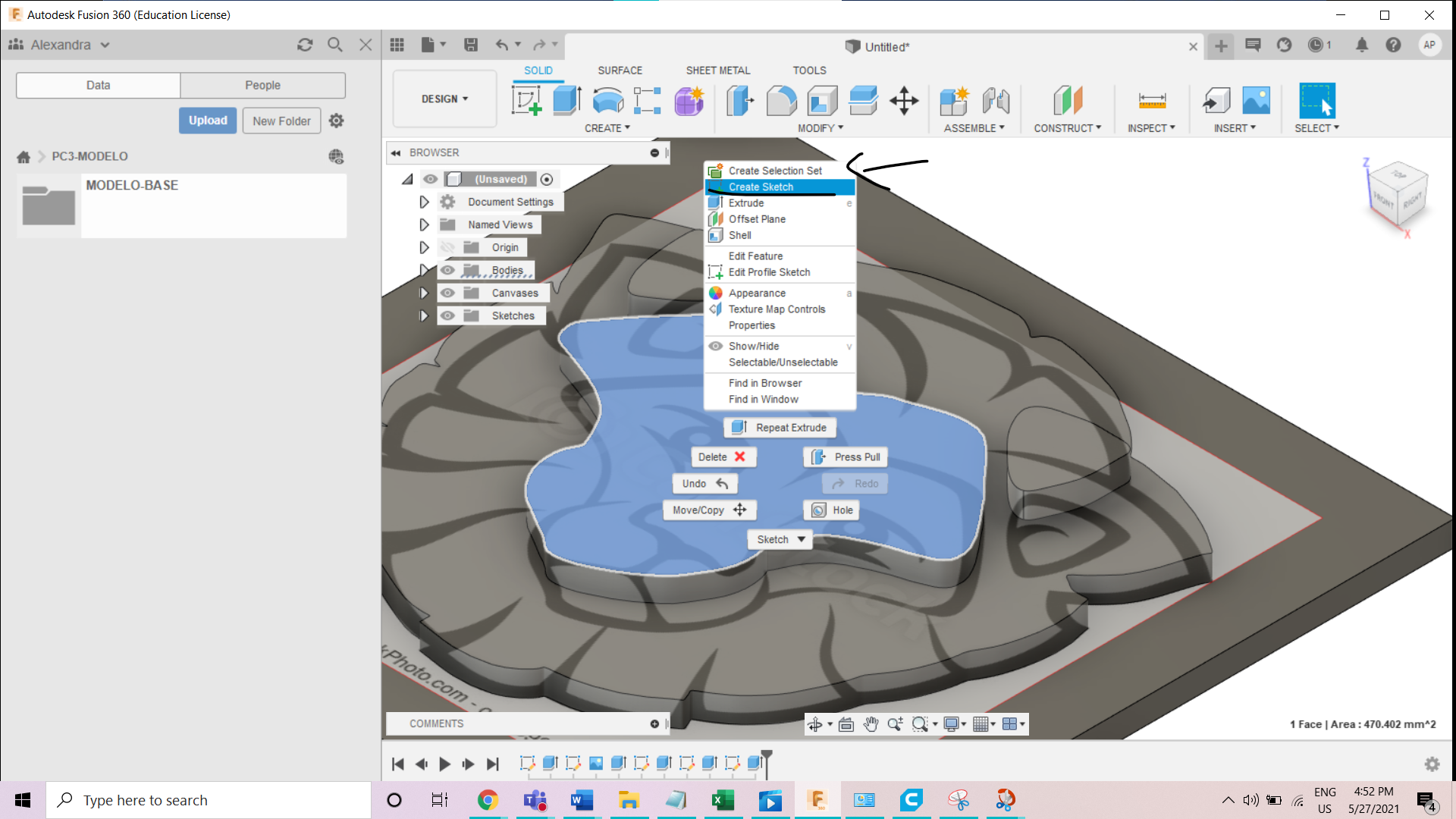Viewport: 1456px width, 819px height.
Task: Click the Shell tool toolbar icon
Action: 822,100
